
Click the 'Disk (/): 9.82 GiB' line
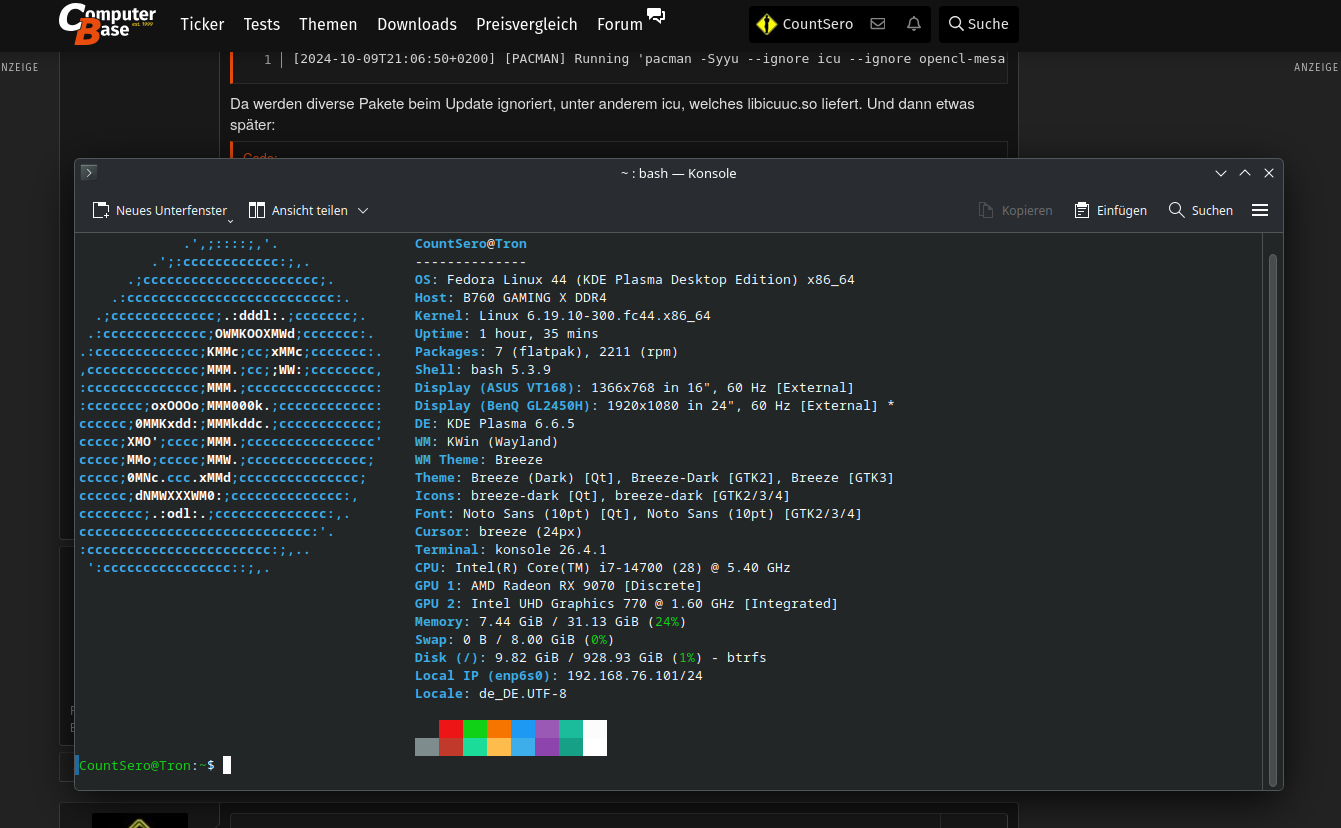click(x=591, y=657)
